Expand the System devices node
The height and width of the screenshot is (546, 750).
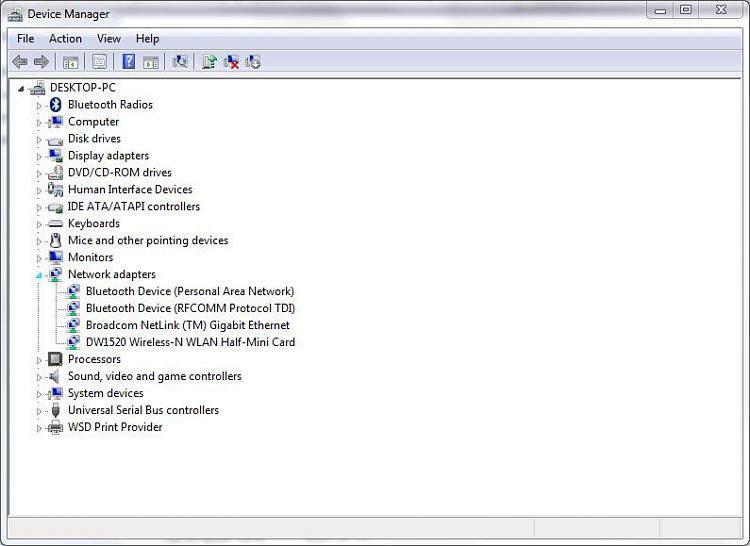click(x=39, y=394)
